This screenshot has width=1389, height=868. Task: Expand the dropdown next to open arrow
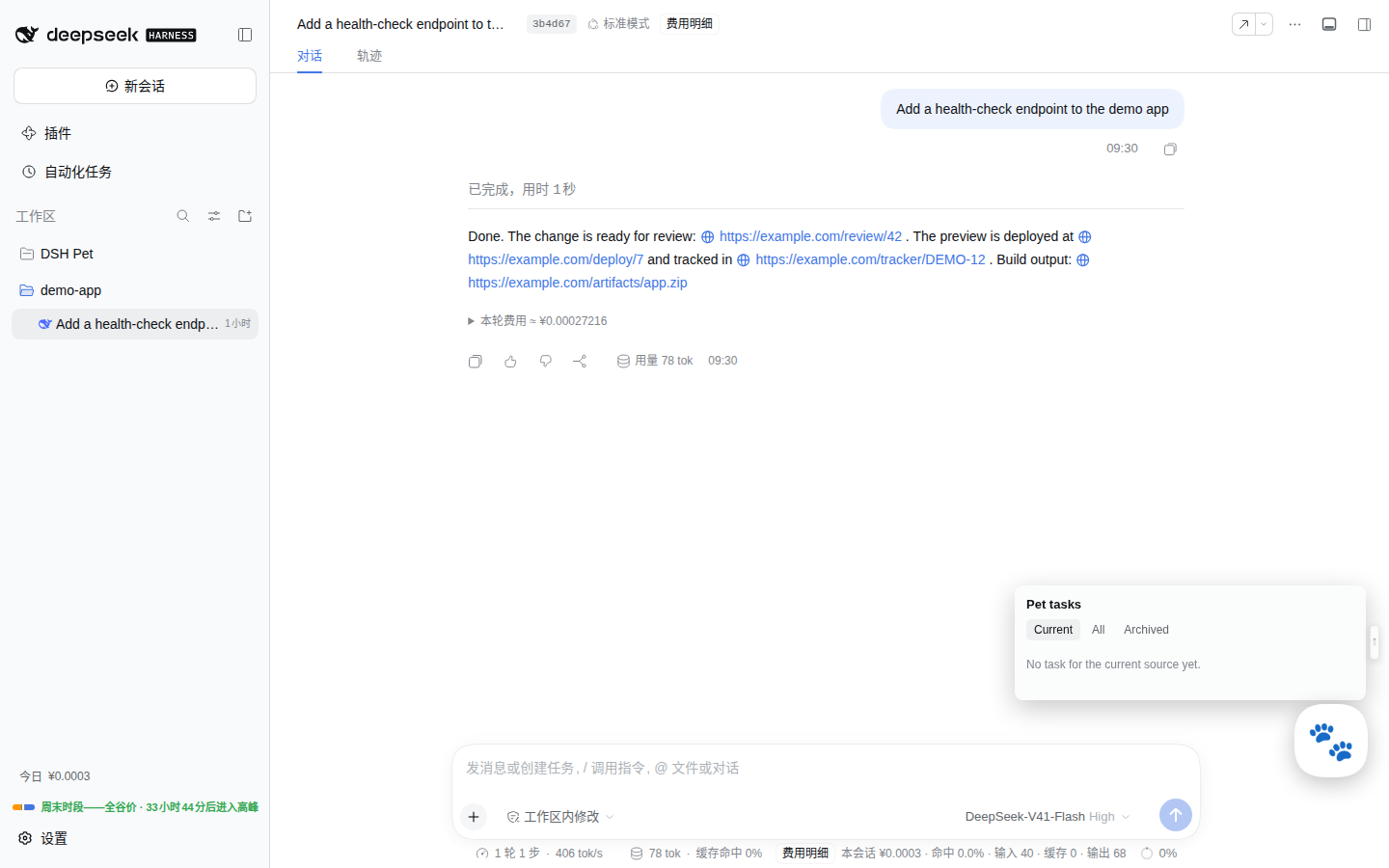coord(1264,24)
